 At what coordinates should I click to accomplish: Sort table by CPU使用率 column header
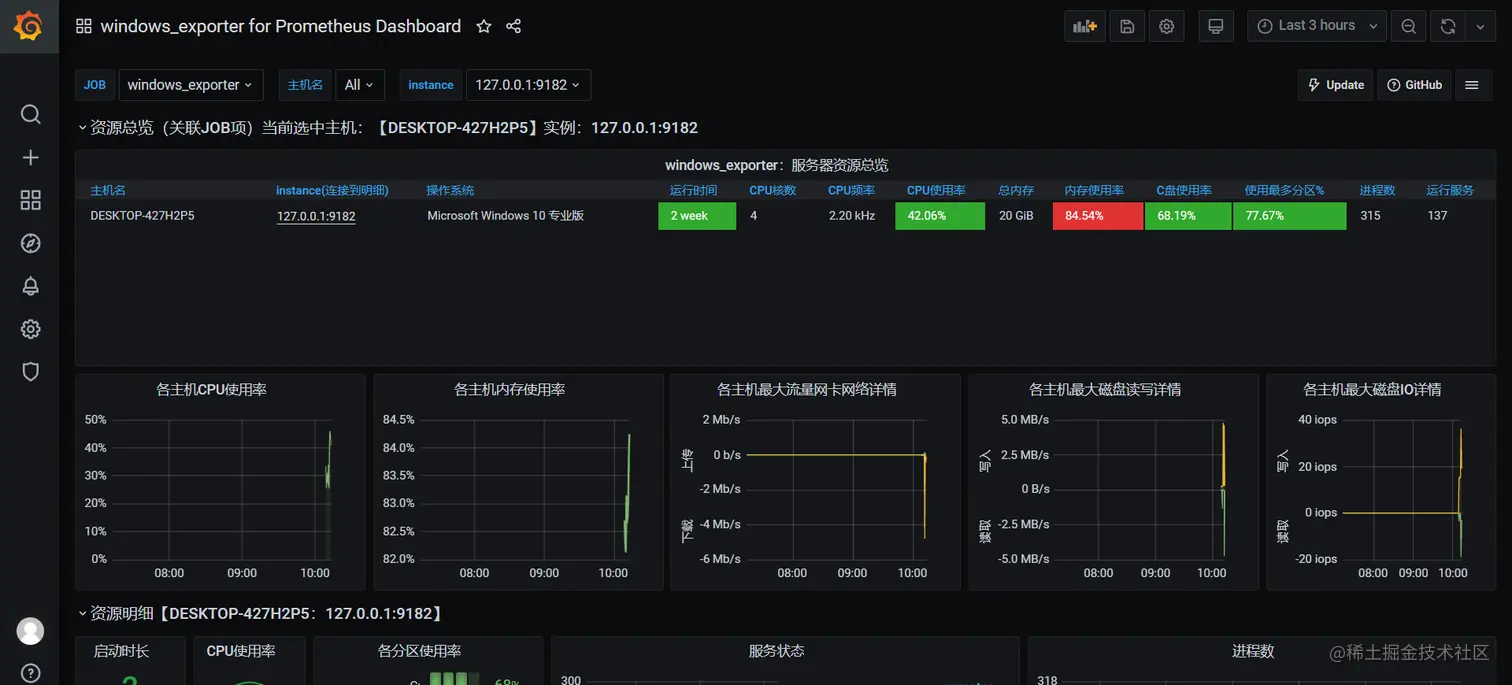pos(936,190)
